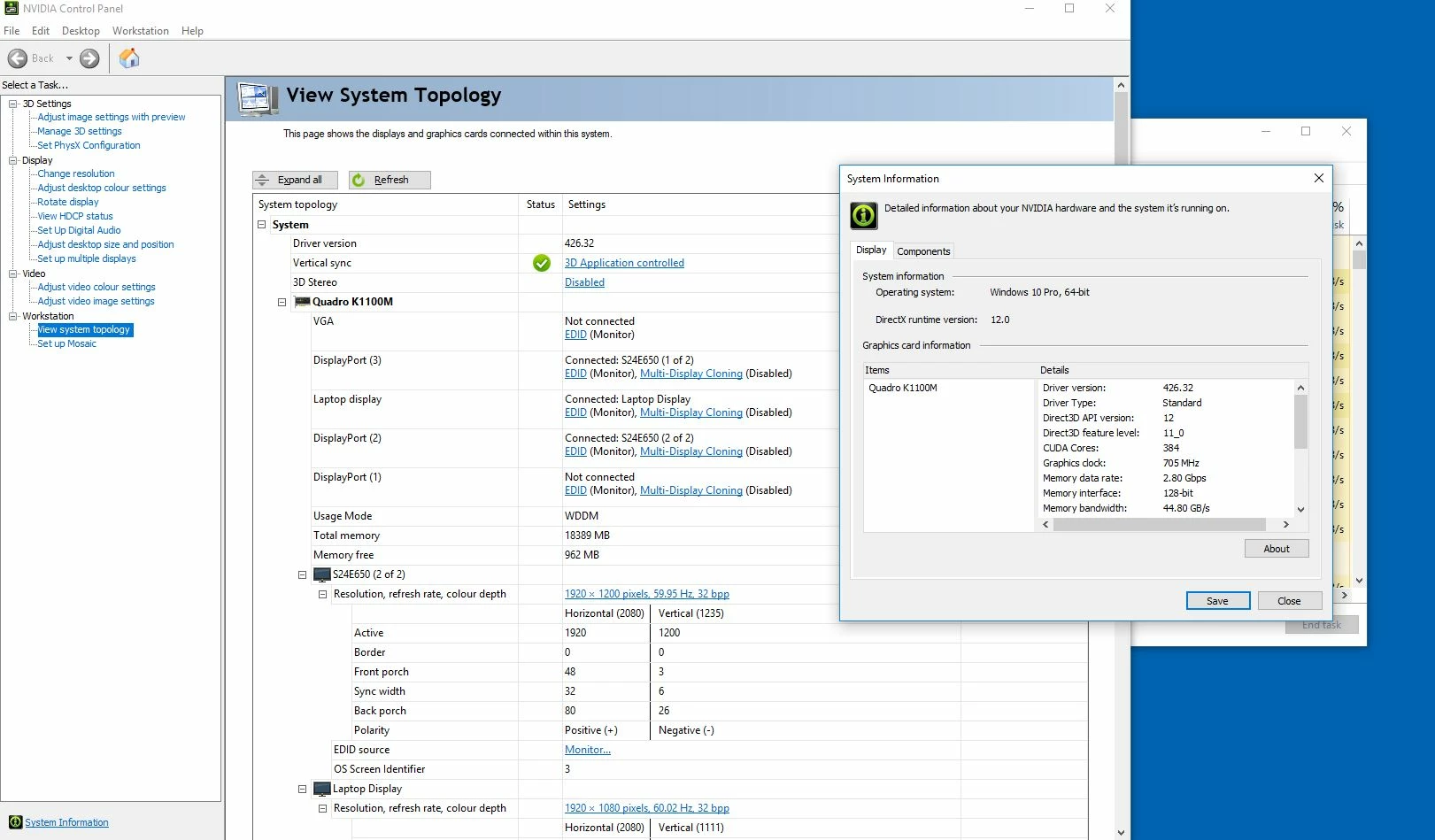Click Details horizontal scroll right arrow
Screen dimensions: 1435x840
tap(1285, 524)
